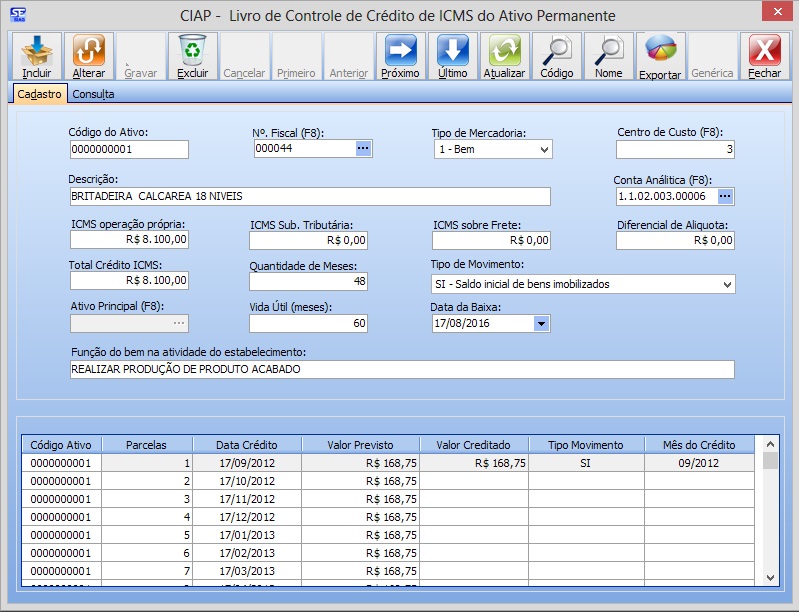The width and height of the screenshot is (799, 612).
Task: Click the Descrição text field
Action: (x=310, y=196)
